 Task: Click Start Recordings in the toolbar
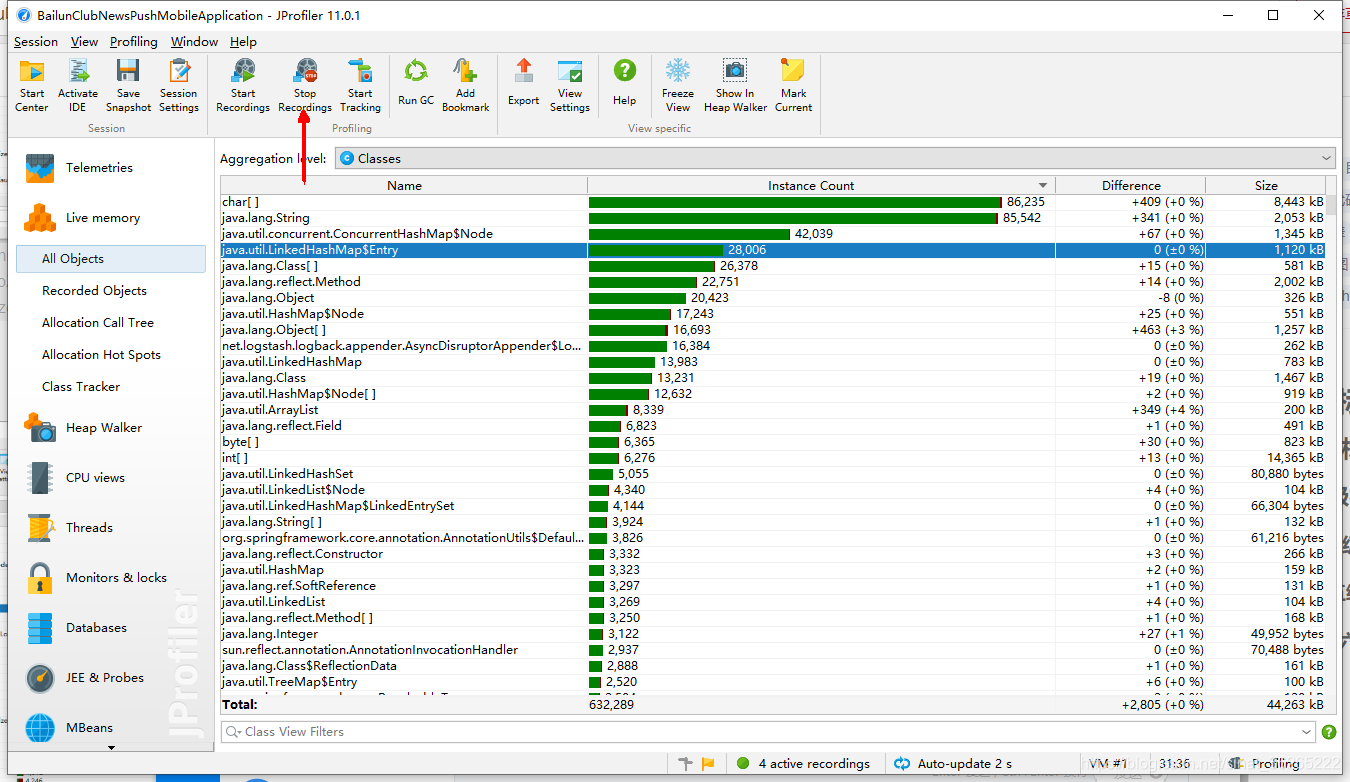(243, 85)
